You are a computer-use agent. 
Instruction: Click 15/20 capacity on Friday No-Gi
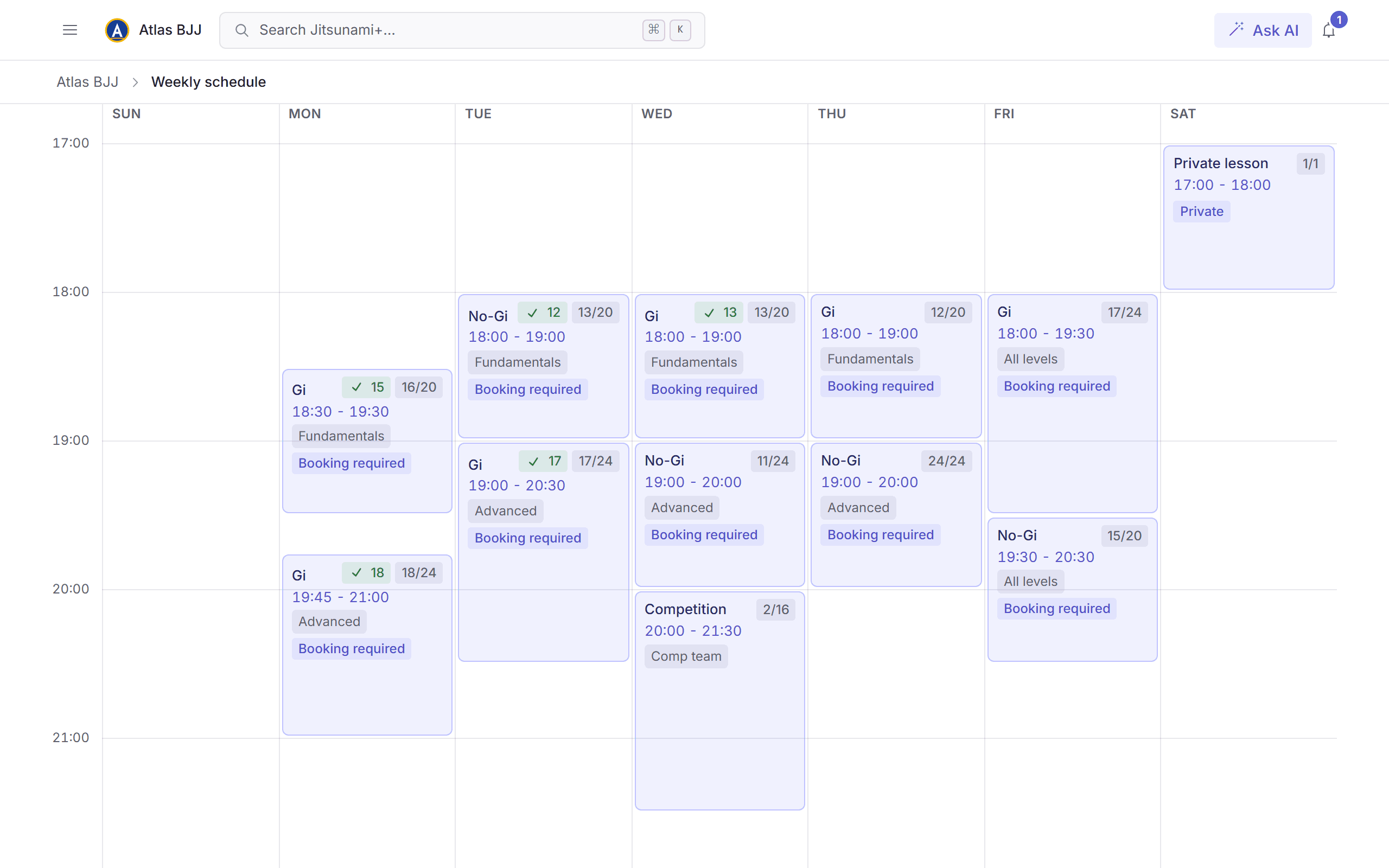click(1124, 535)
